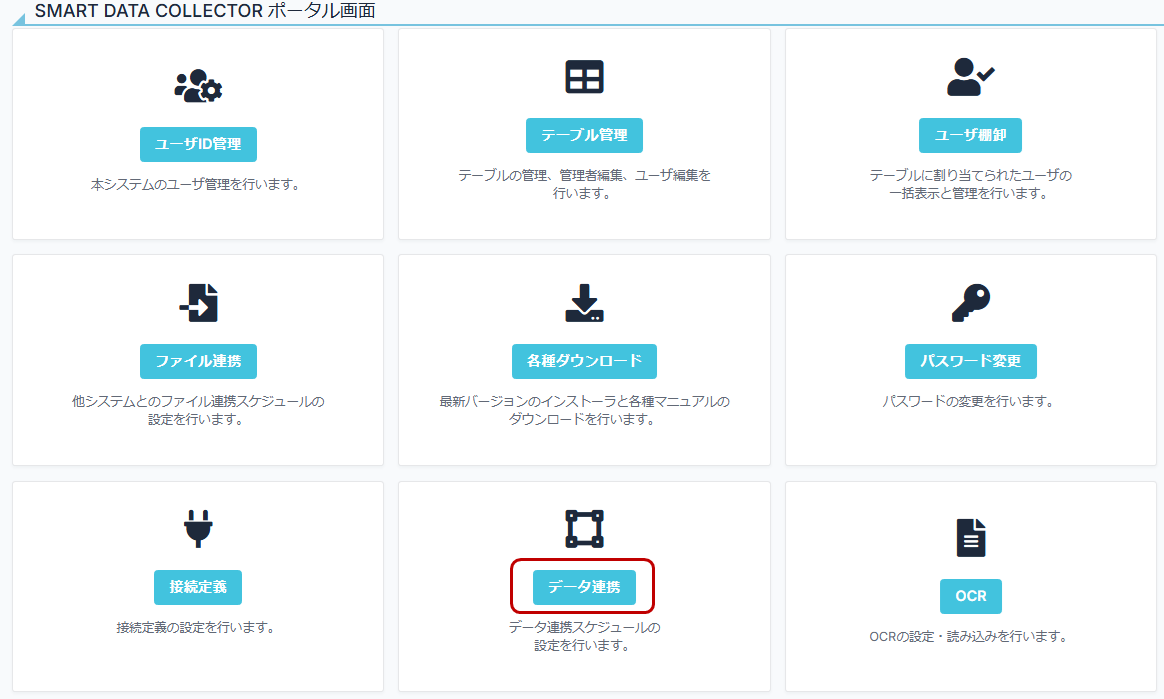Click the square nodes icon above データ連携
1164x699 pixels.
pos(584,529)
